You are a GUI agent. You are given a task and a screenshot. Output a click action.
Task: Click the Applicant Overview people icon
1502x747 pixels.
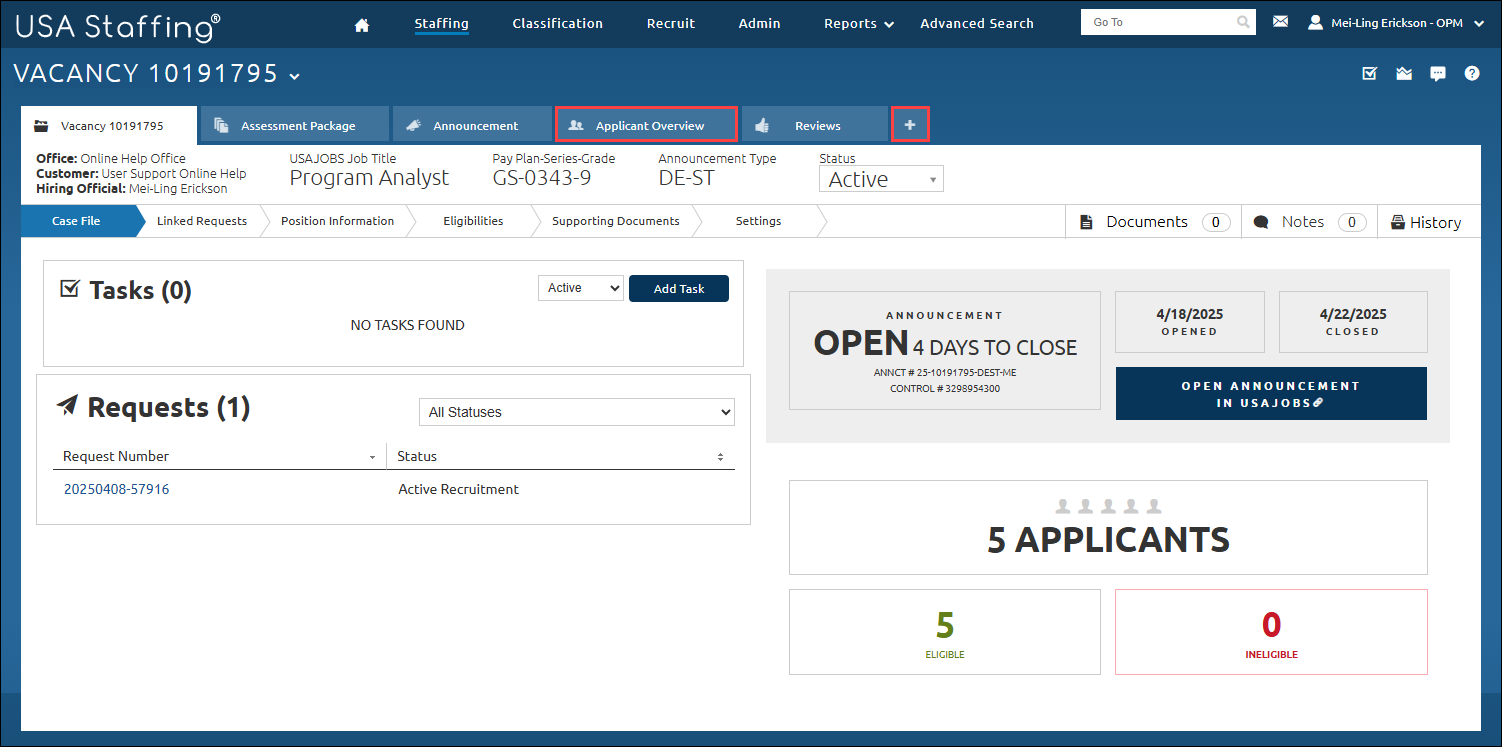575,125
